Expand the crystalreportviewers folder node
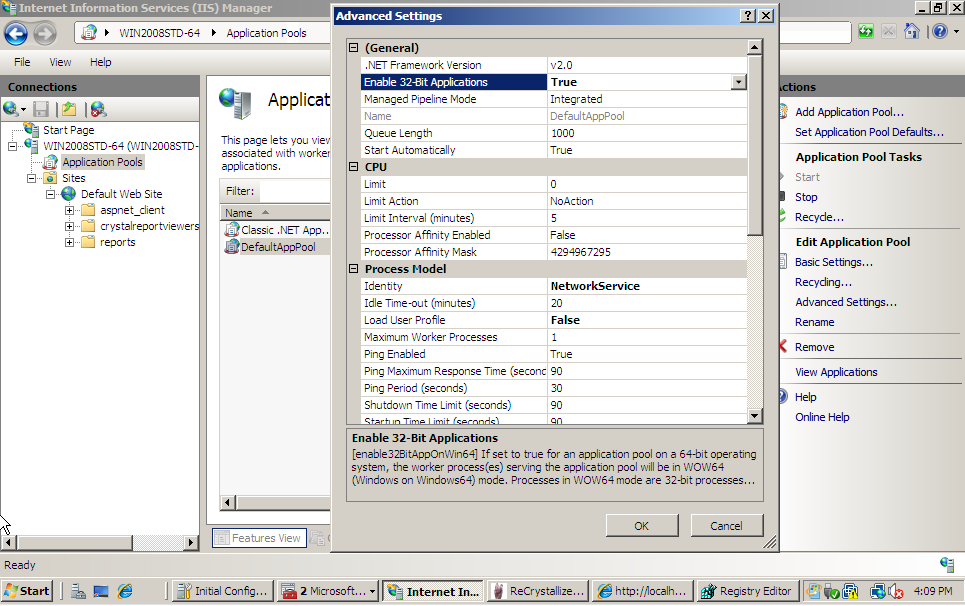 click(x=70, y=226)
